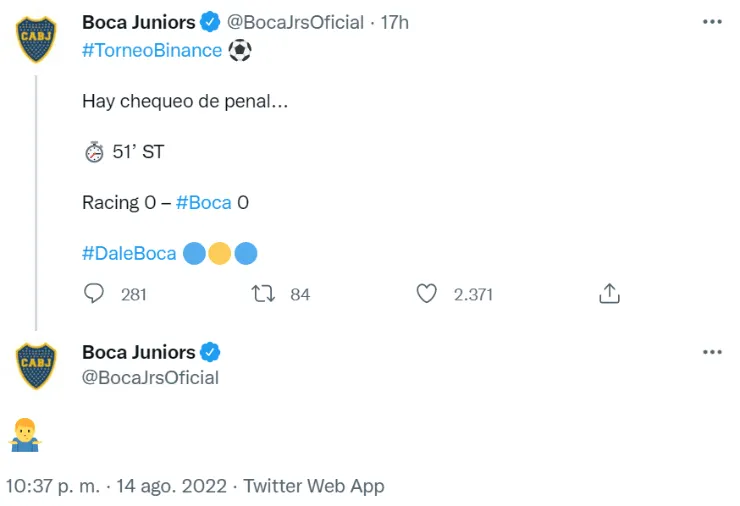Image resolution: width=740 pixels, height=506 pixels.
Task: Click the @BocaJrsOficial handle under the reply
Action: [150, 378]
